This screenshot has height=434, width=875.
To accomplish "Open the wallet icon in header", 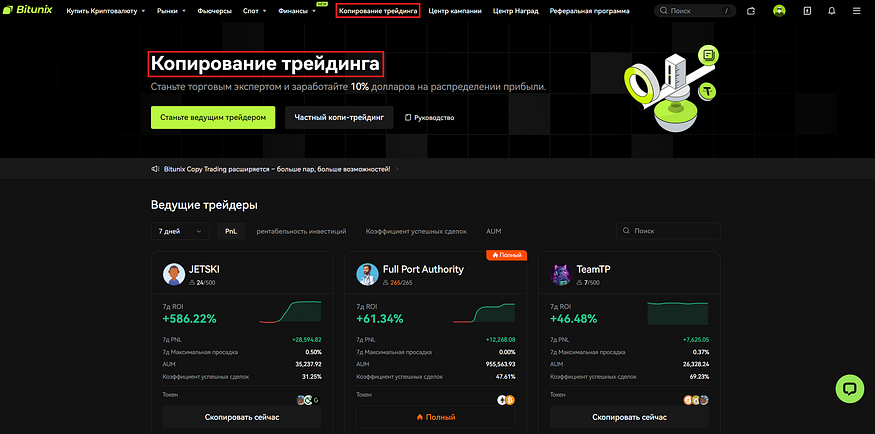I will (x=751, y=11).
